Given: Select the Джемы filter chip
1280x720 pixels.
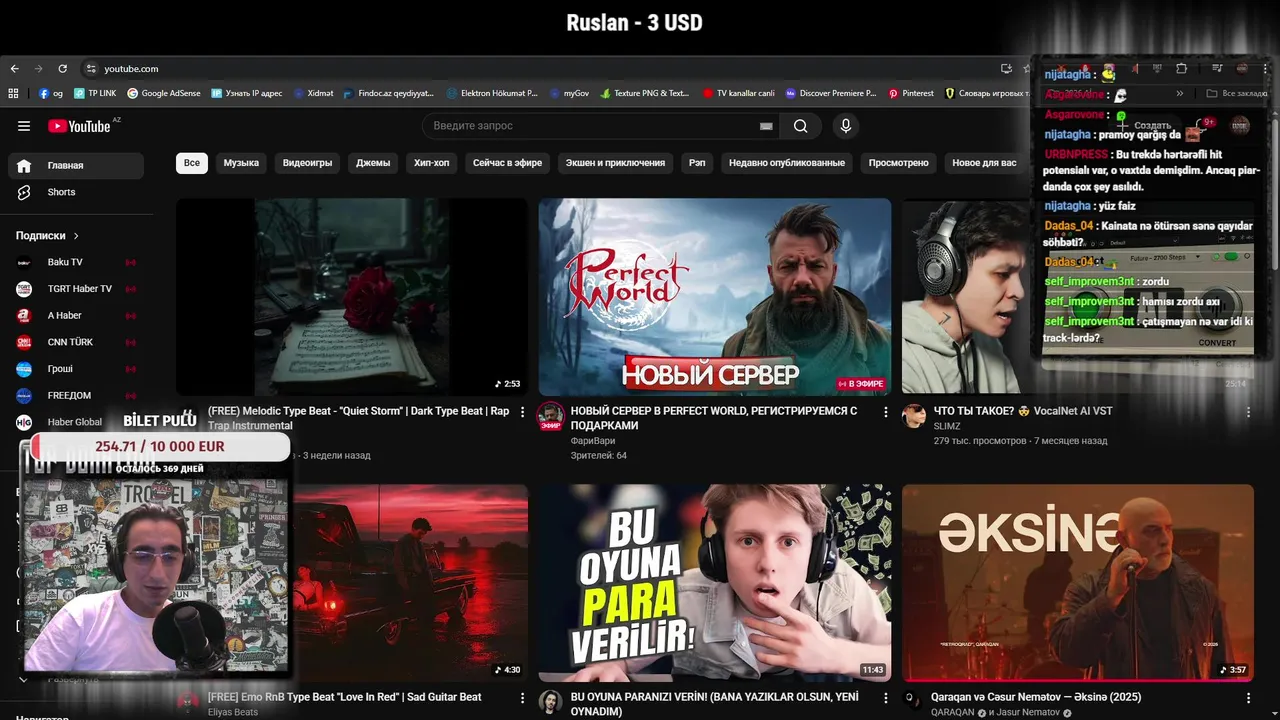Looking at the screenshot, I should (x=373, y=163).
